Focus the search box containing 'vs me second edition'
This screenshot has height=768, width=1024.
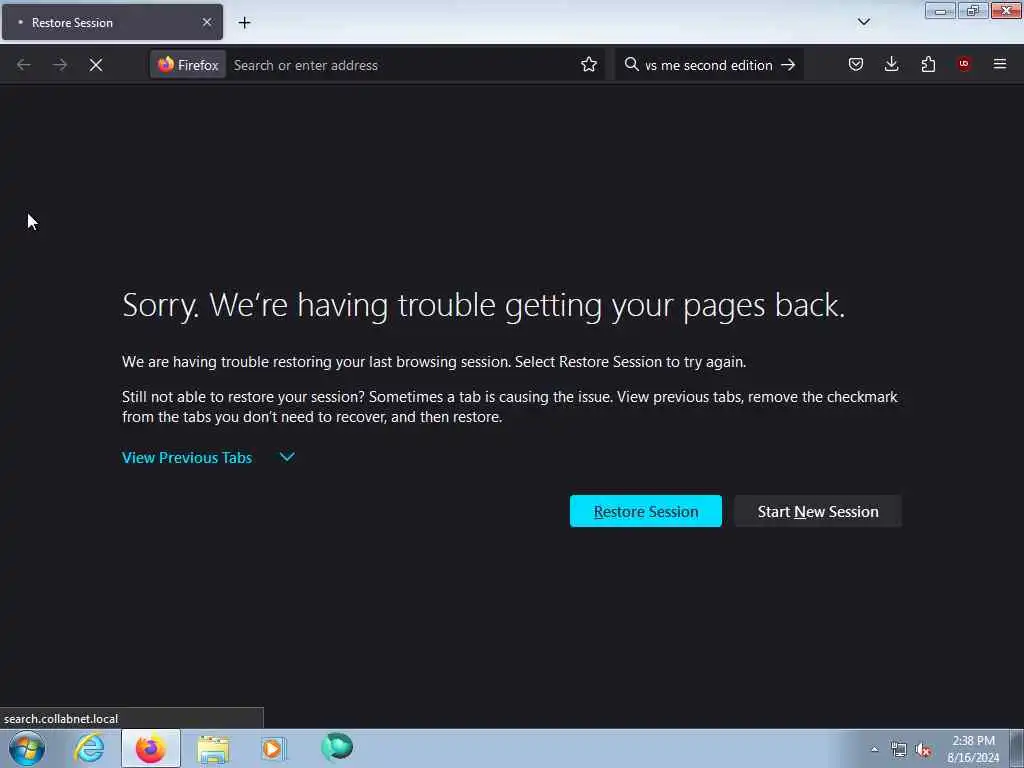click(x=709, y=65)
